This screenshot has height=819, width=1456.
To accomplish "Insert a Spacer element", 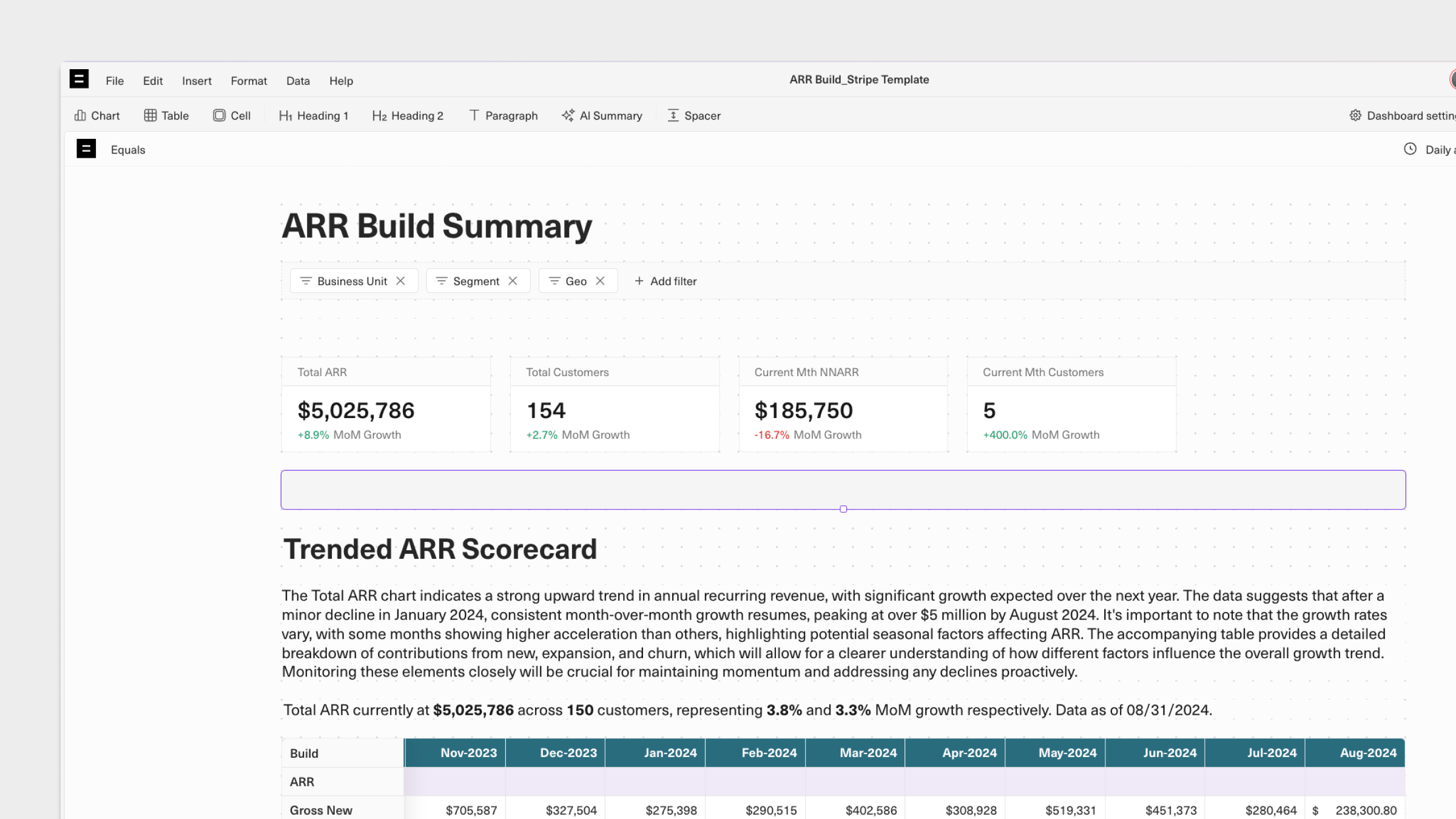I will coord(694,115).
